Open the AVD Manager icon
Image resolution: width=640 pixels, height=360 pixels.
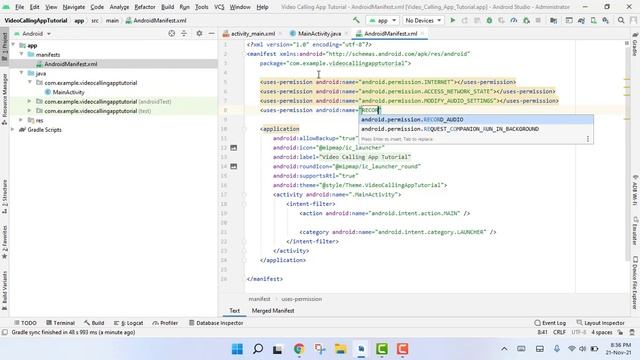[x=593, y=20]
